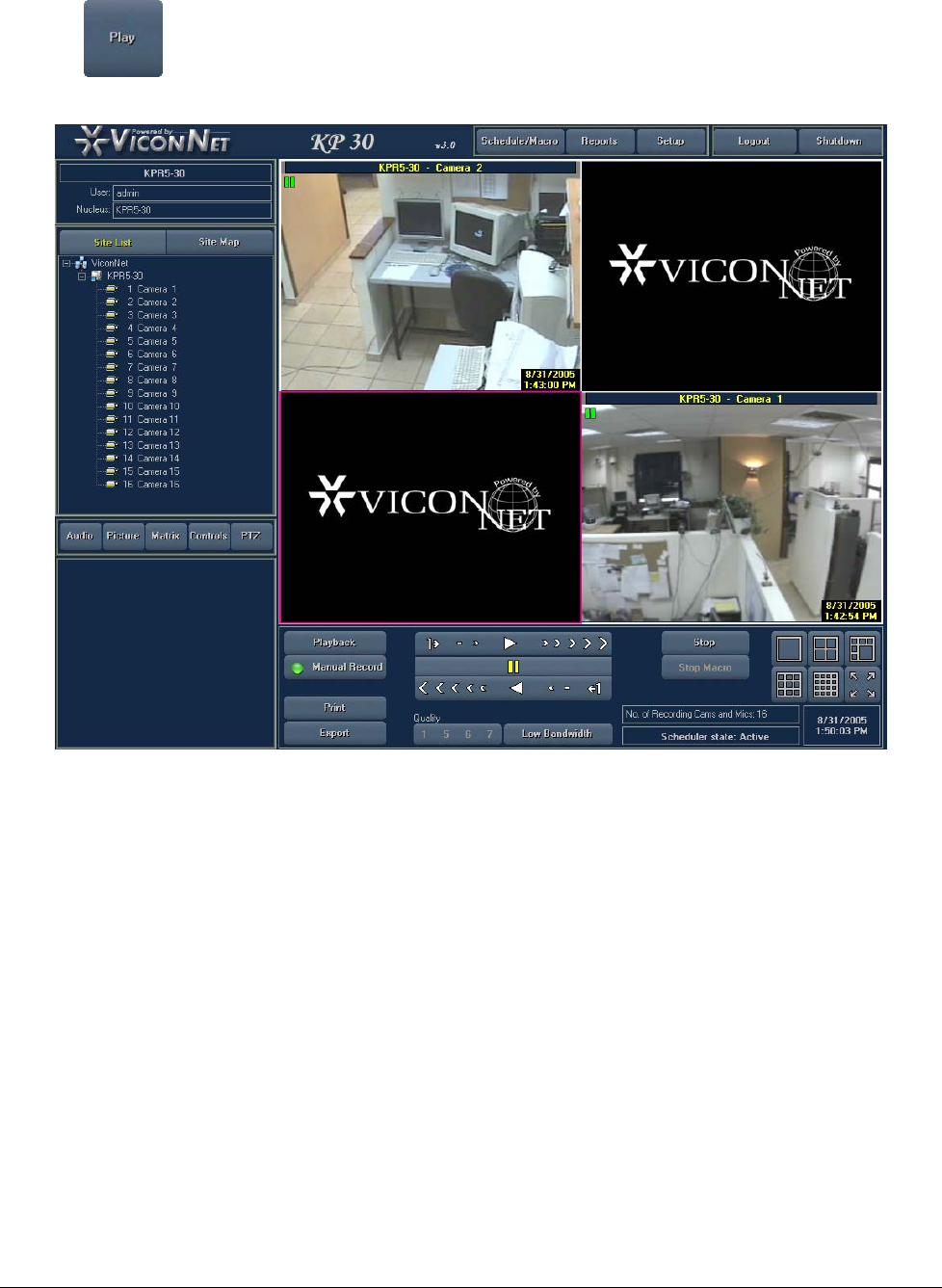Click the Logout button
The image size is (942, 1288).
754,141
